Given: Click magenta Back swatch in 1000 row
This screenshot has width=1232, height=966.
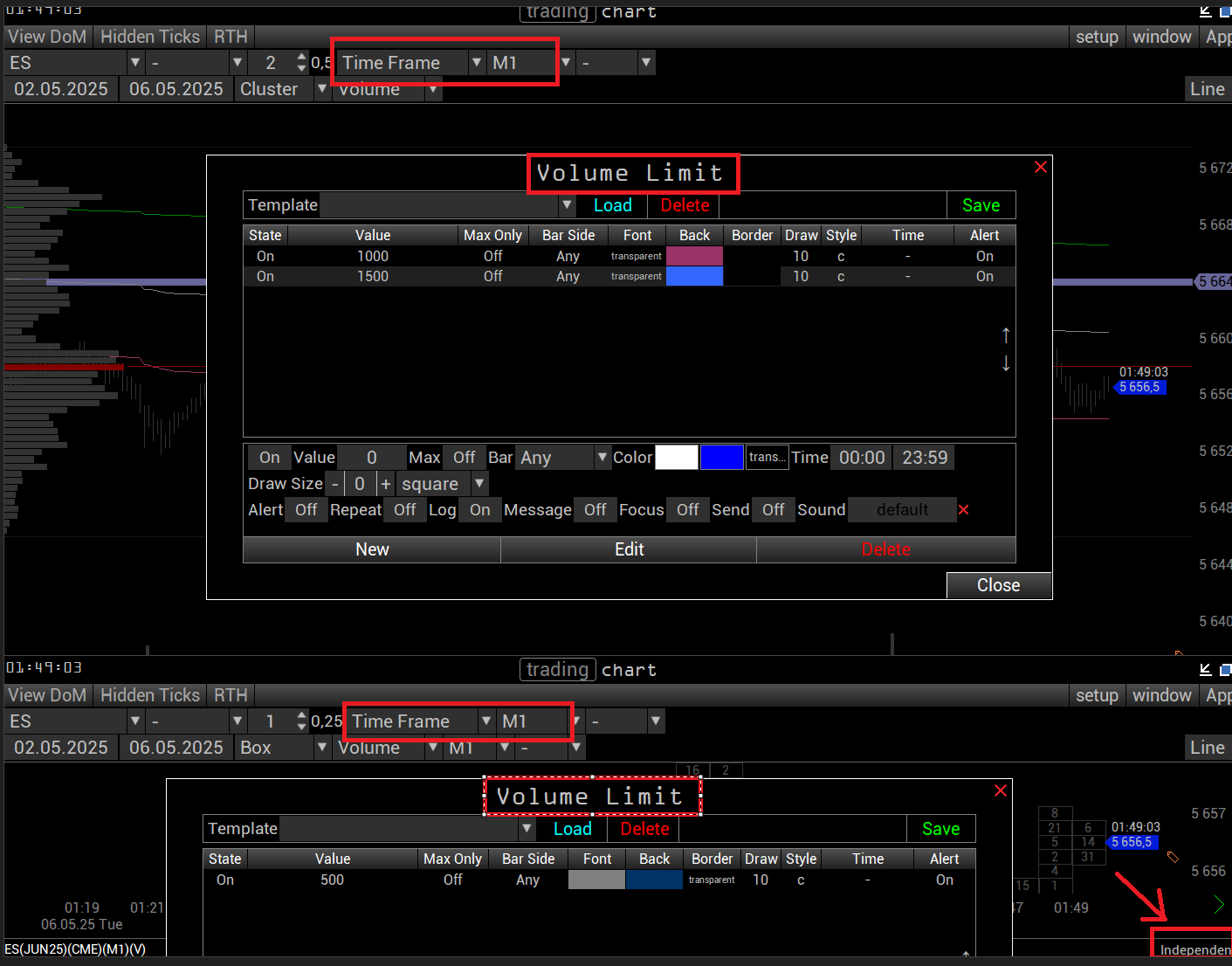Looking at the screenshot, I should [x=694, y=256].
